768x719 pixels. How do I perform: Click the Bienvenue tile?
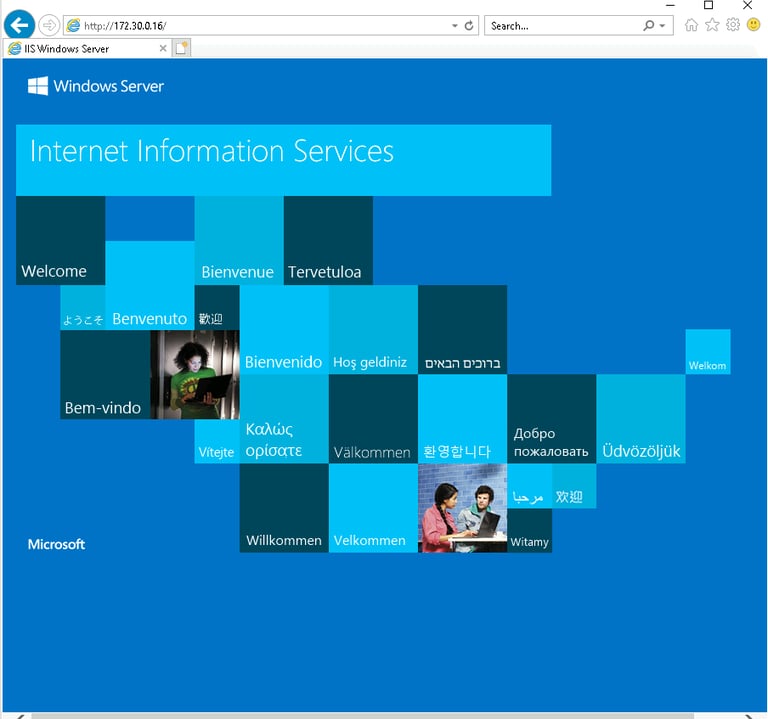239,240
